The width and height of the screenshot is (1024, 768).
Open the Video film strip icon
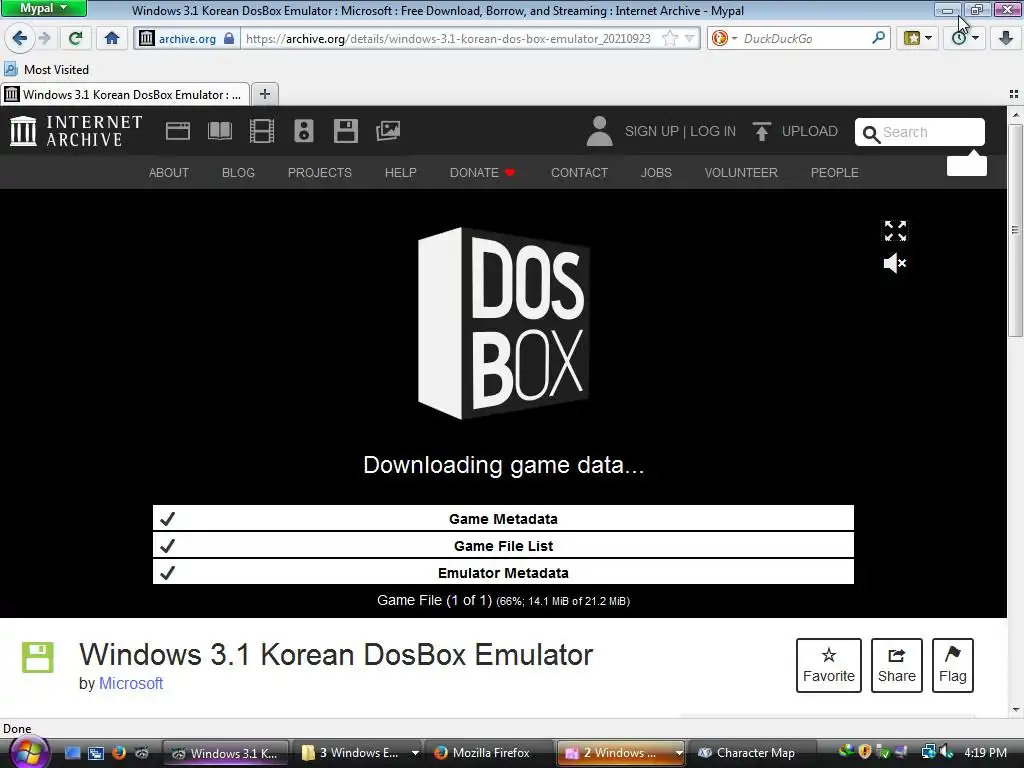pyautogui.click(x=262, y=131)
